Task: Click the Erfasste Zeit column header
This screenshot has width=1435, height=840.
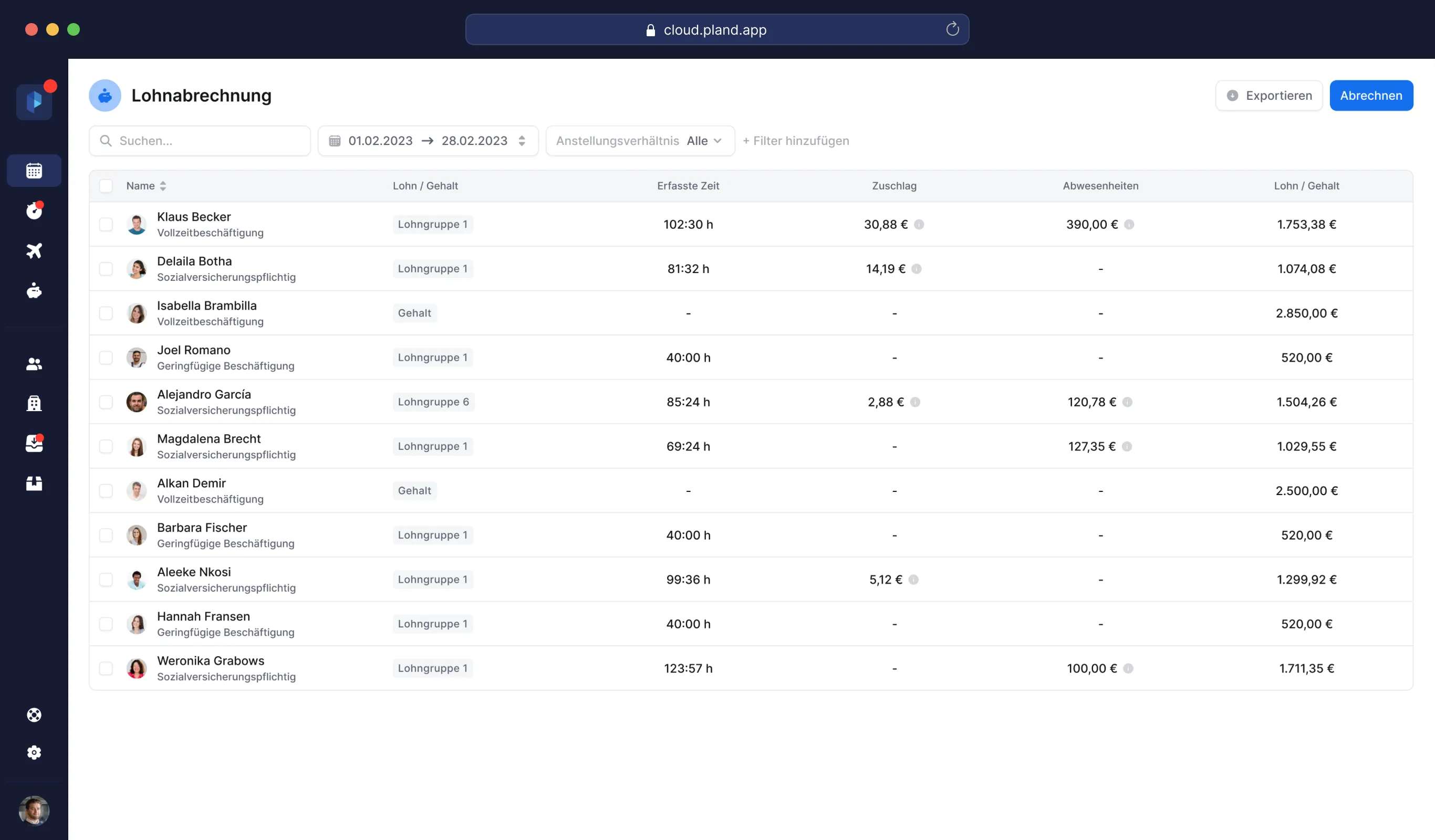Action: click(688, 186)
